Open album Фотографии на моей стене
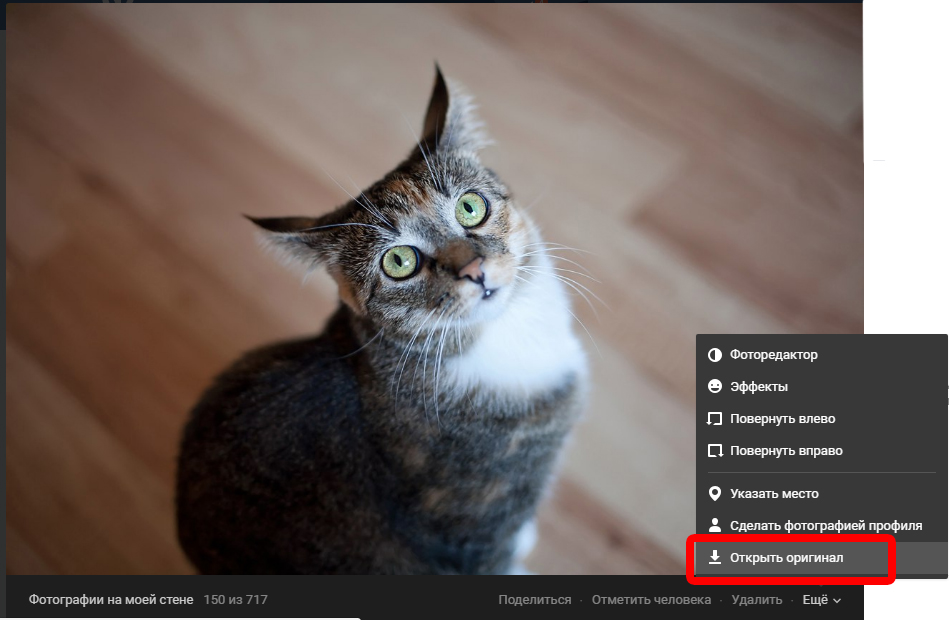This screenshot has width=949, height=620. (x=111, y=600)
